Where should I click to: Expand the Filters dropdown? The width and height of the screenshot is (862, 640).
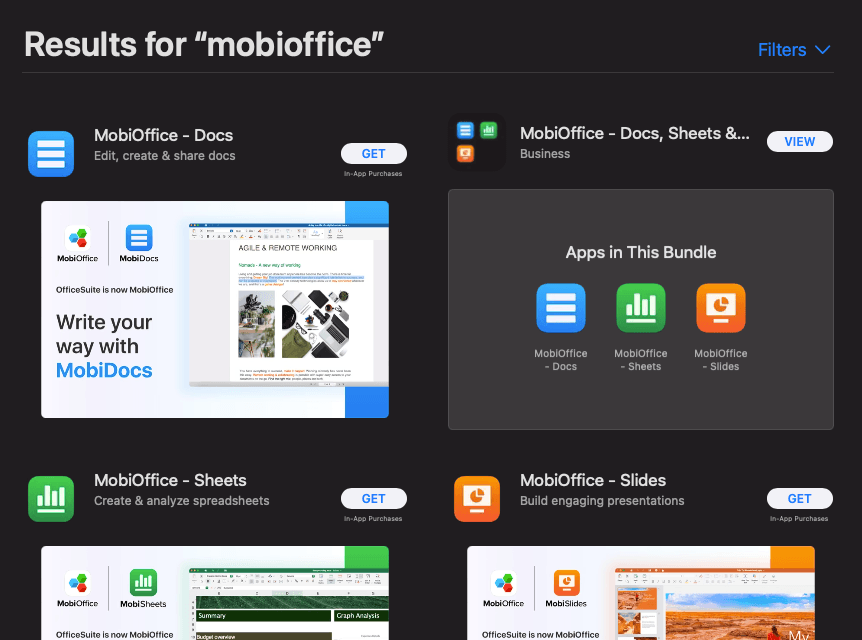[x=794, y=49]
